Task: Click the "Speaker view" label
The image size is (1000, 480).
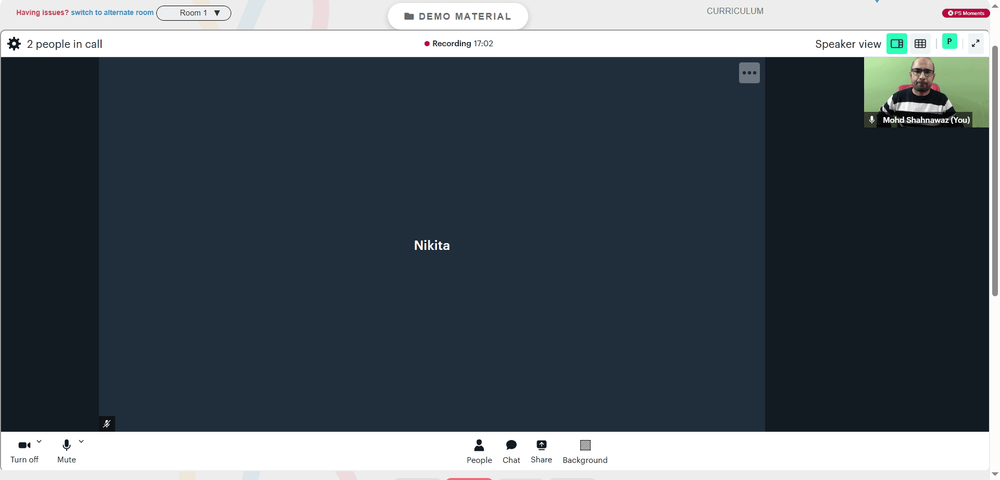Action: (848, 44)
